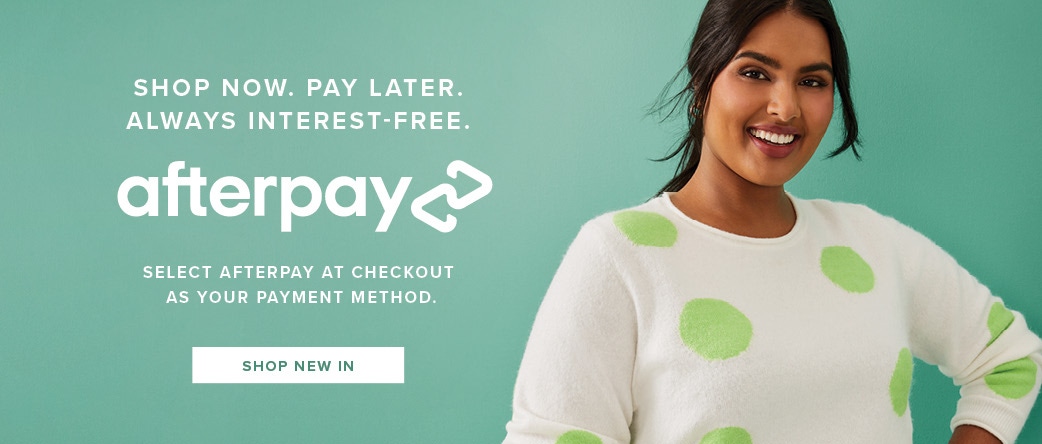Click the green dot near the right collarbone
This screenshot has width=1042, height=444.
[x=847, y=269]
